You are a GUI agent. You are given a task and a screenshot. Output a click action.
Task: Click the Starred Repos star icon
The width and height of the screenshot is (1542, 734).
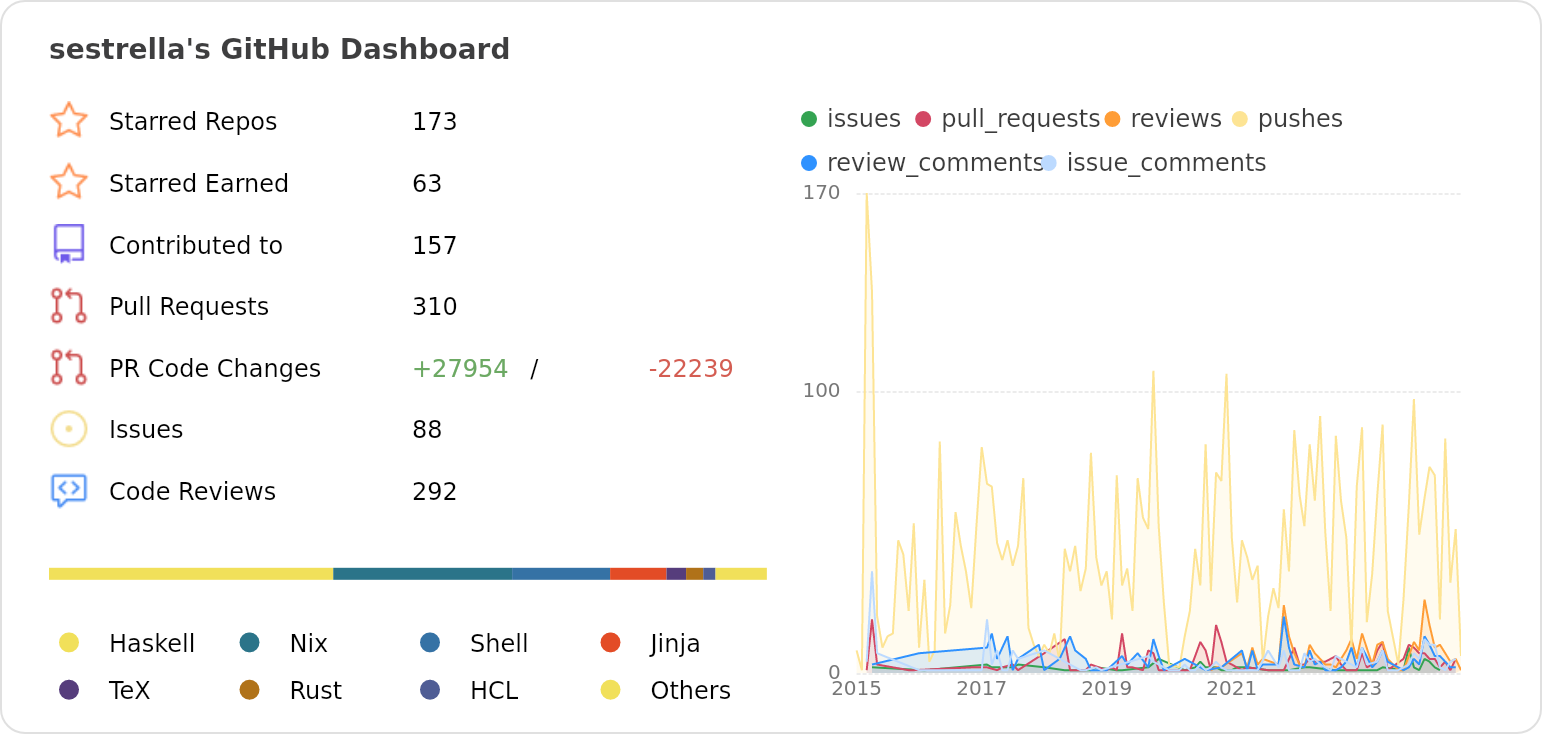point(69,121)
